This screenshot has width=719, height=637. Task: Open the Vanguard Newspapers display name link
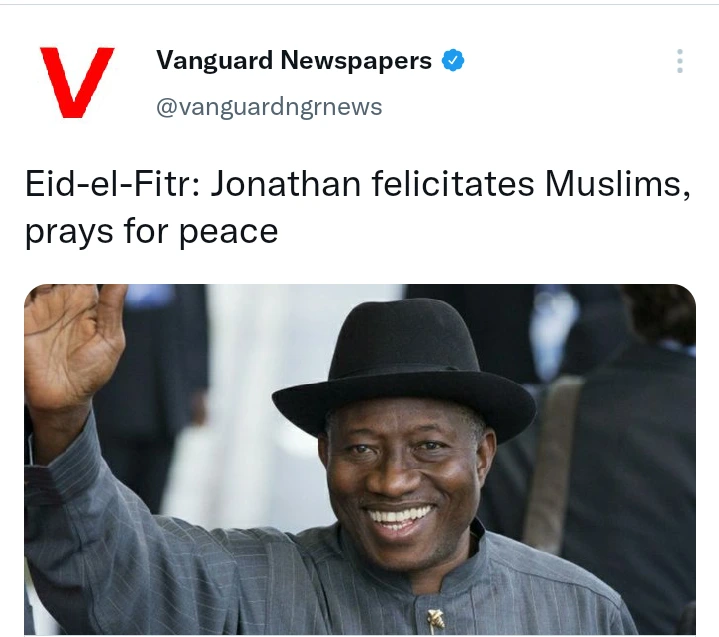[x=294, y=60]
